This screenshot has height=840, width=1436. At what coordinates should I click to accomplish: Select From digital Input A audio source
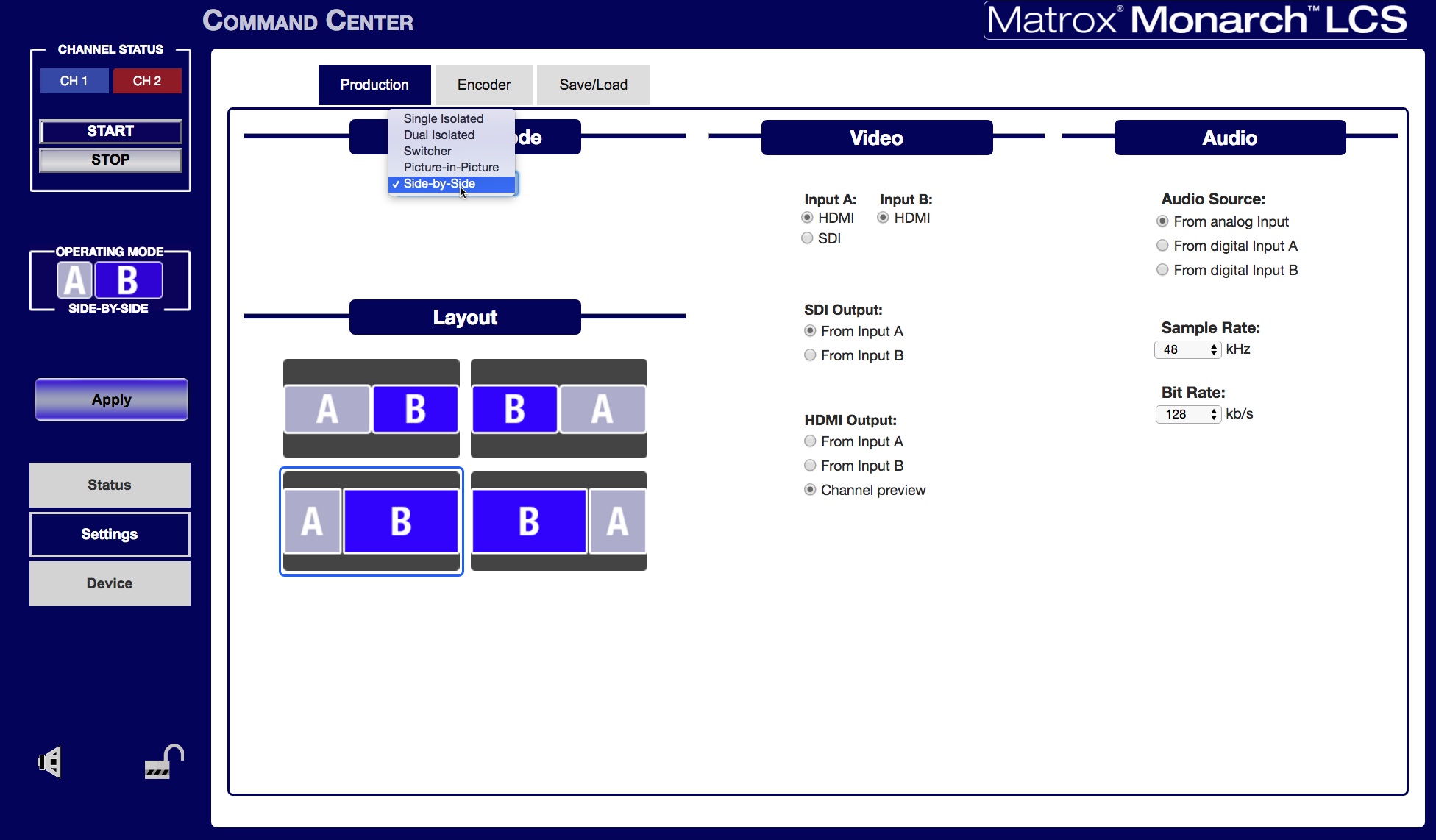1162,246
